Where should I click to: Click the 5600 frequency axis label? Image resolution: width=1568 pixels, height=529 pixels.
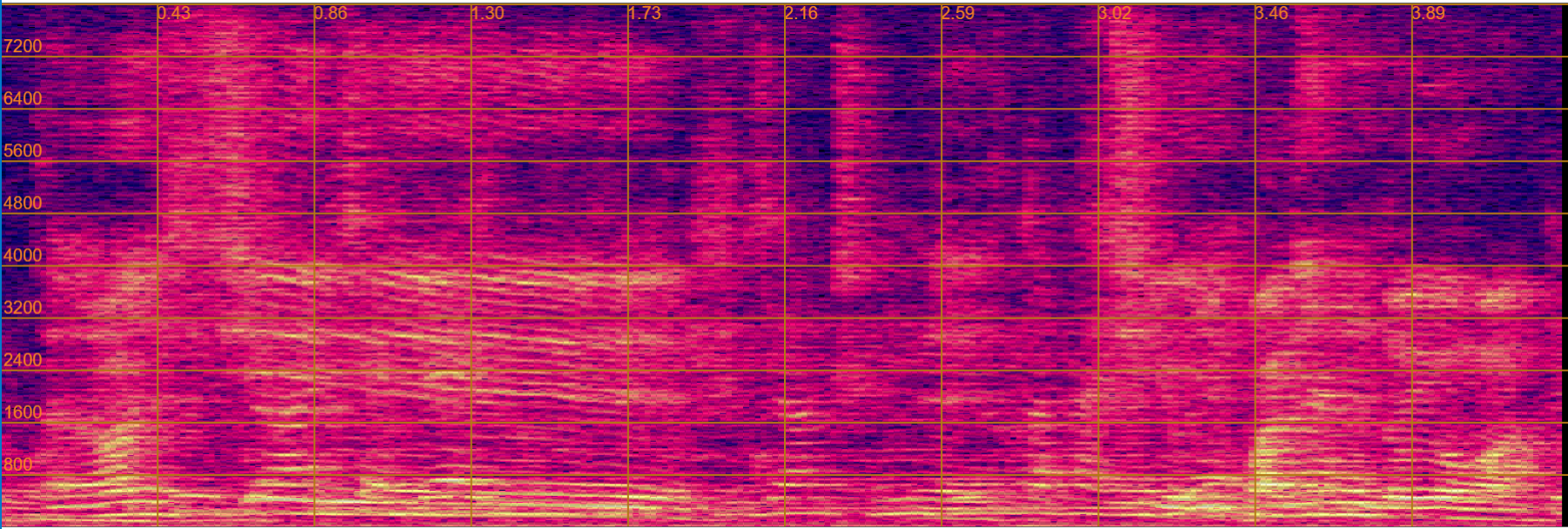point(23,151)
